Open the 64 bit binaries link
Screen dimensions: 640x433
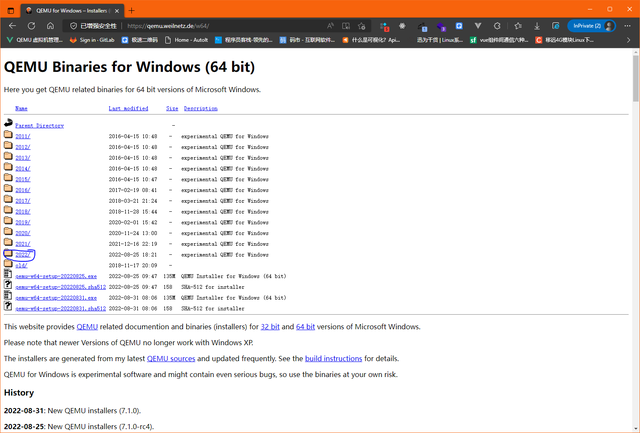coord(305,327)
